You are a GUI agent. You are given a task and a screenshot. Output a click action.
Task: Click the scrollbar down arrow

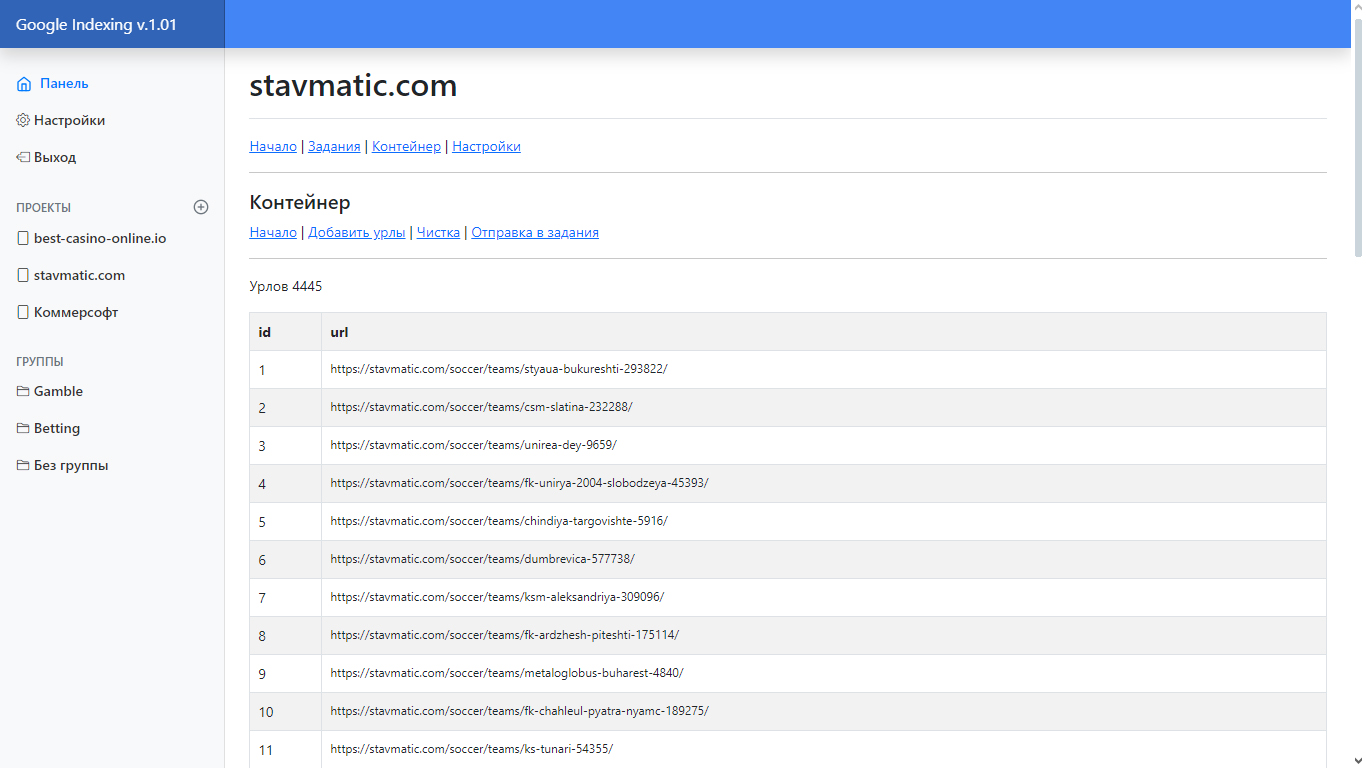point(1357,759)
